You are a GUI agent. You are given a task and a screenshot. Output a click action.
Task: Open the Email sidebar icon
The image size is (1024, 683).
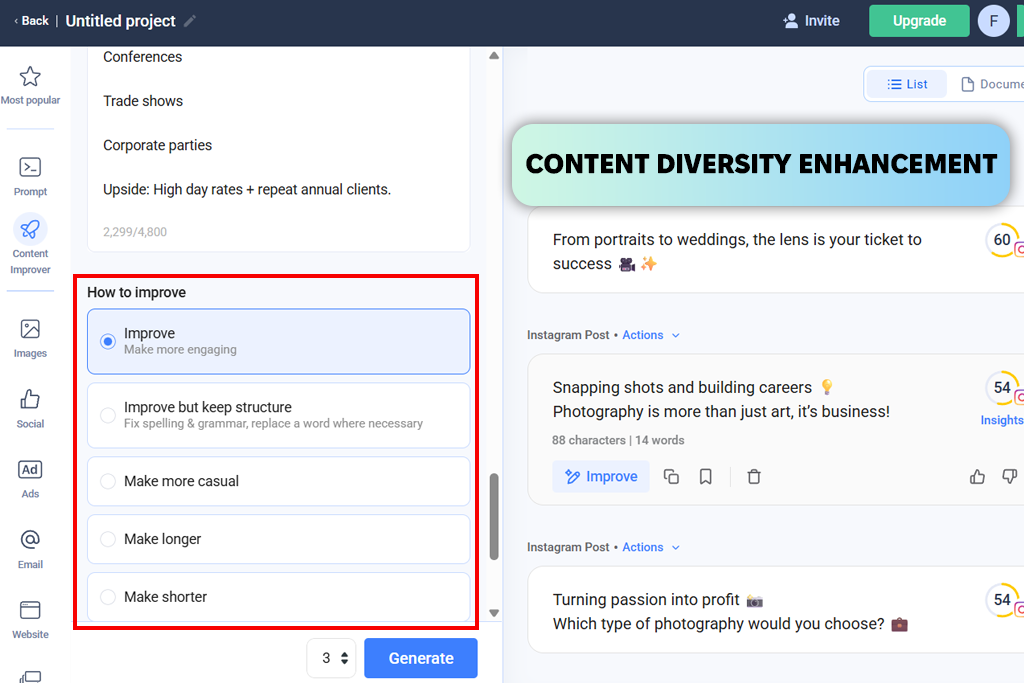pos(30,540)
